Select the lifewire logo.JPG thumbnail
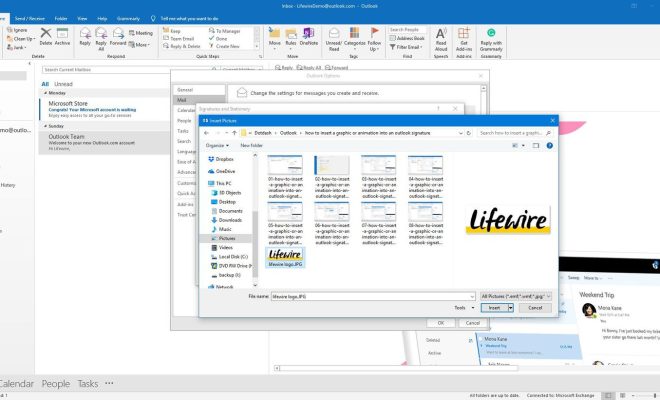This screenshot has height=400, width=660. 285,257
